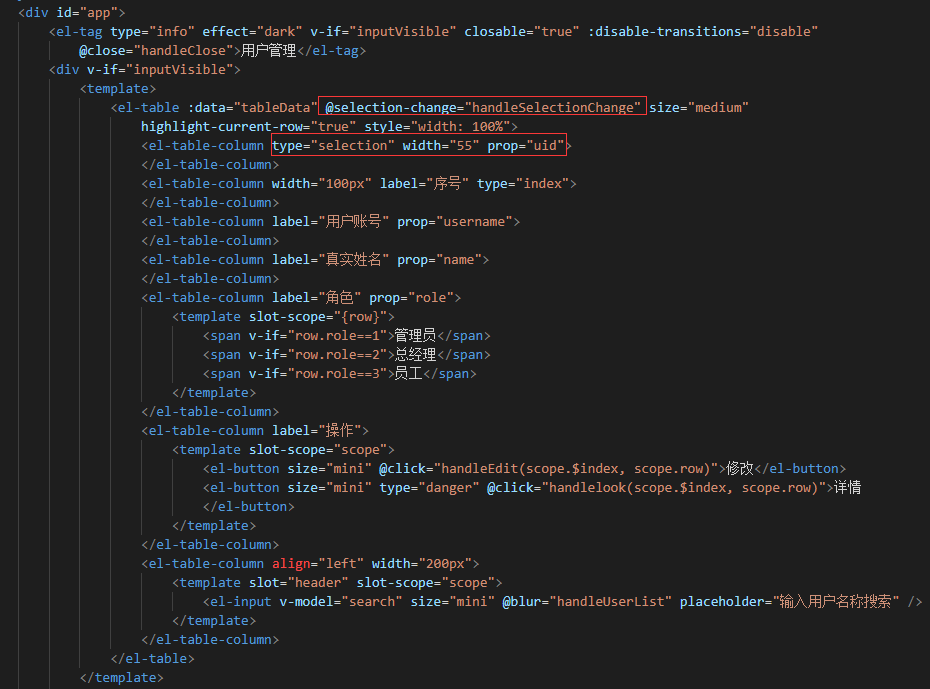This screenshot has height=689, width=930.
Task: Click the 员工 span text
Action: click(409, 373)
